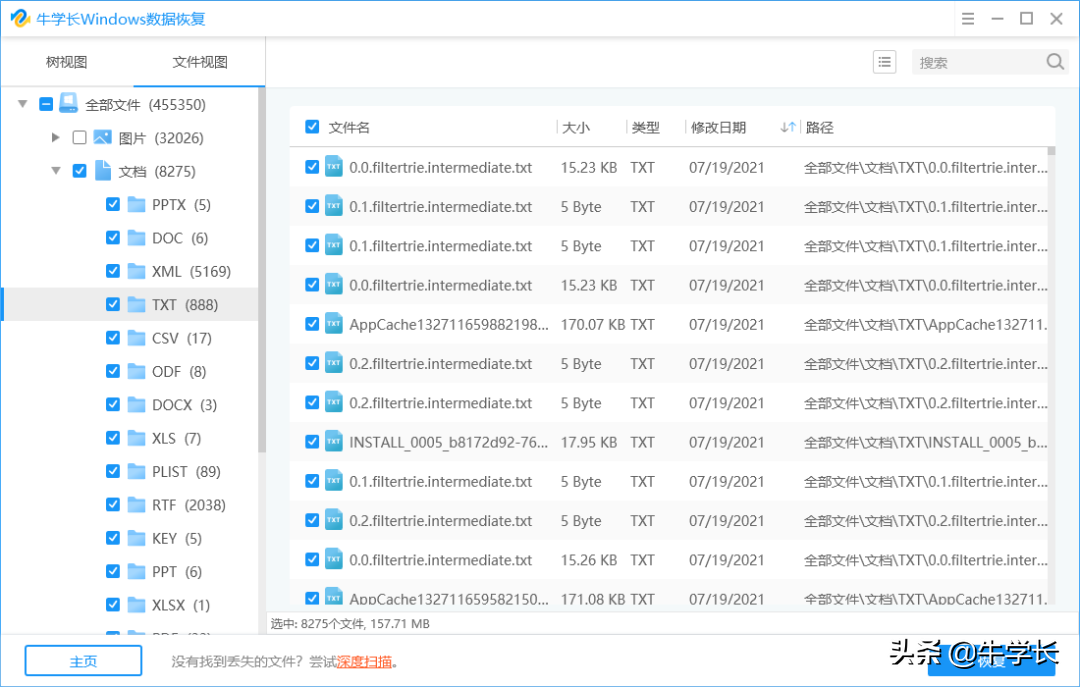Click the left tree panel scrollbar
Screen dimensions: 1080x687
point(262,270)
